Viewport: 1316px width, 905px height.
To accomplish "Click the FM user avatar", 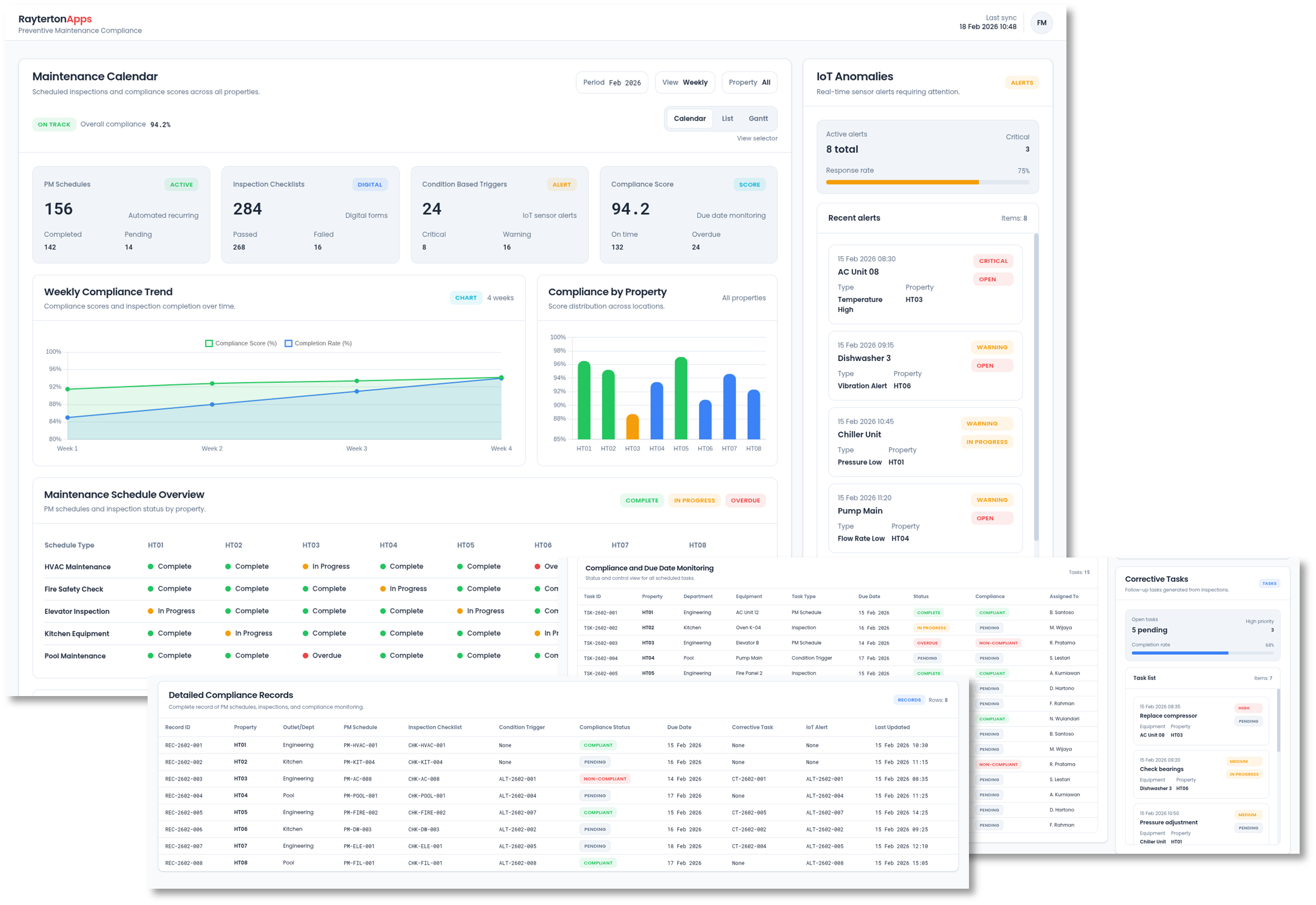I will click(1041, 23).
